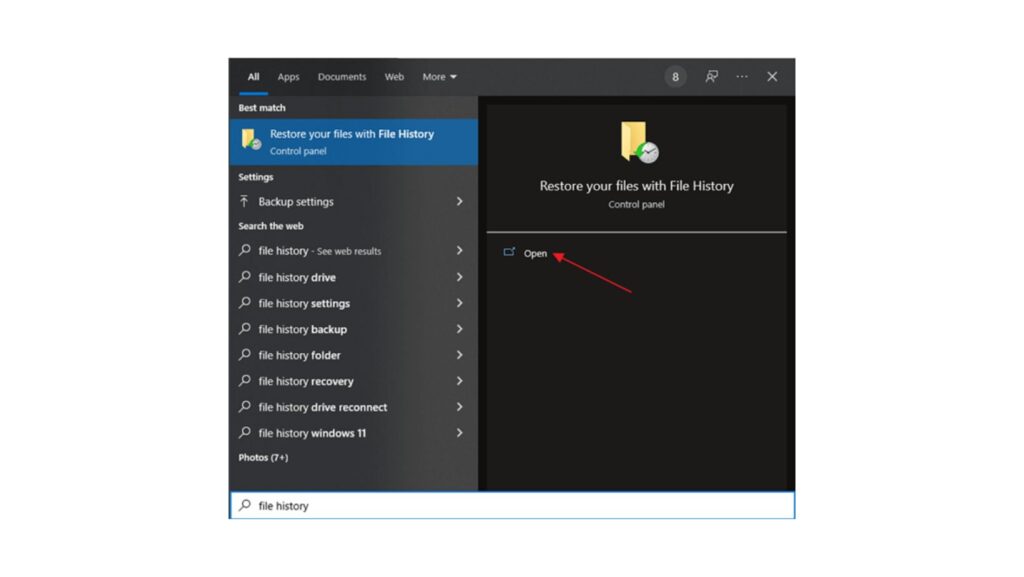Click the File History folder icon in best match

point(251,140)
